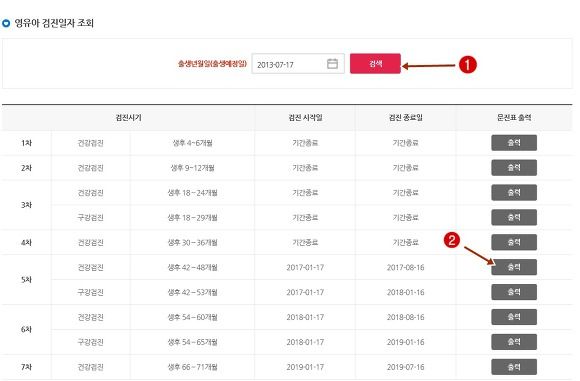580x381 pixels.
Task: Print questionnaire for 생후 9~12개월 checkup
Action: click(514, 168)
